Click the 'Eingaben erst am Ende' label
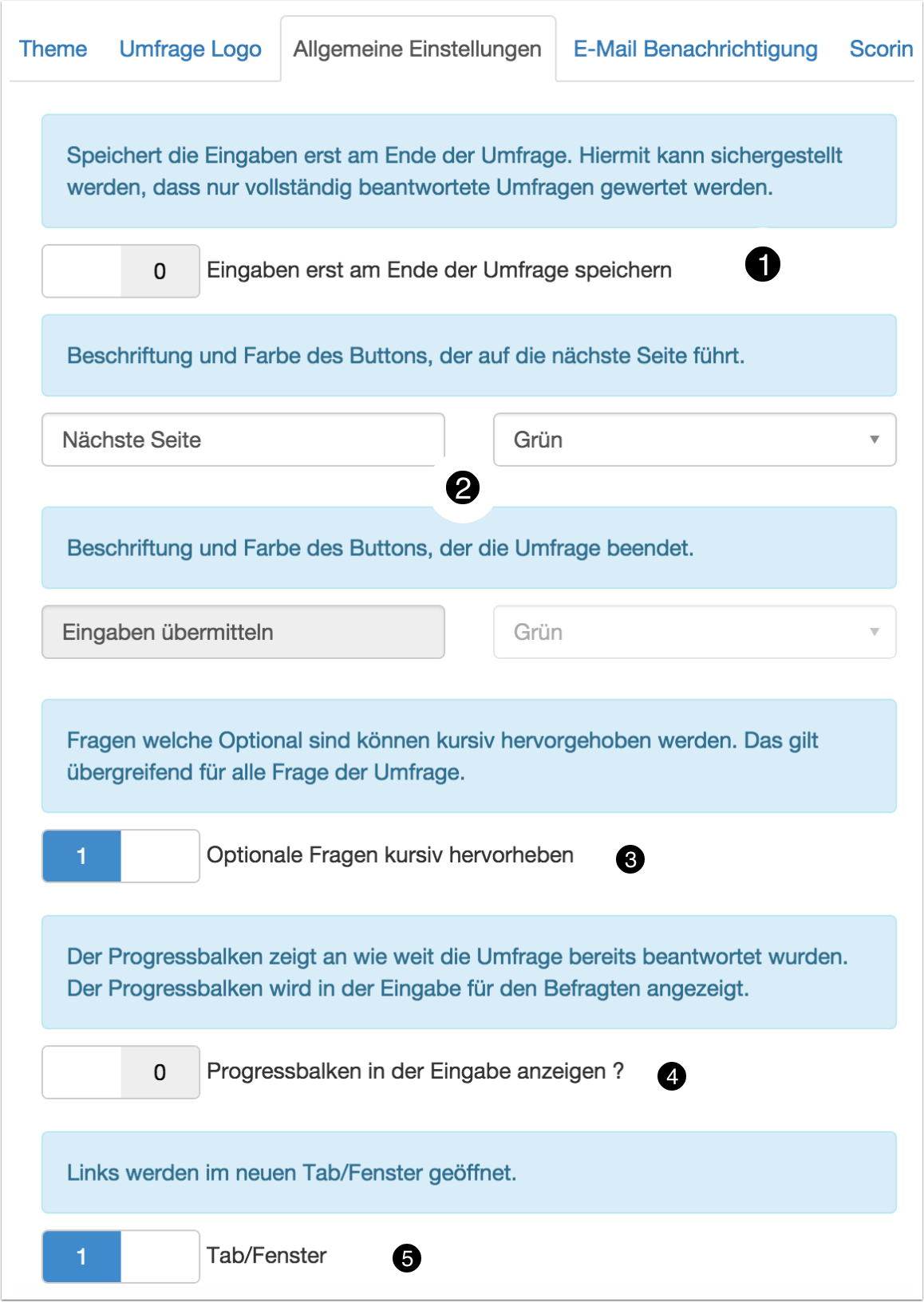 (439, 270)
